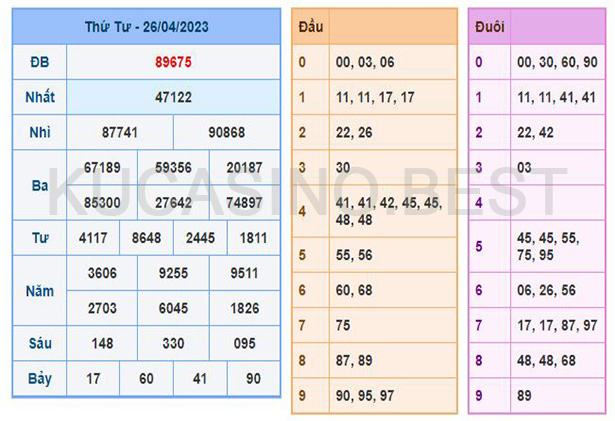Click the Đuôi values '48, 48, 68'

click(x=546, y=361)
